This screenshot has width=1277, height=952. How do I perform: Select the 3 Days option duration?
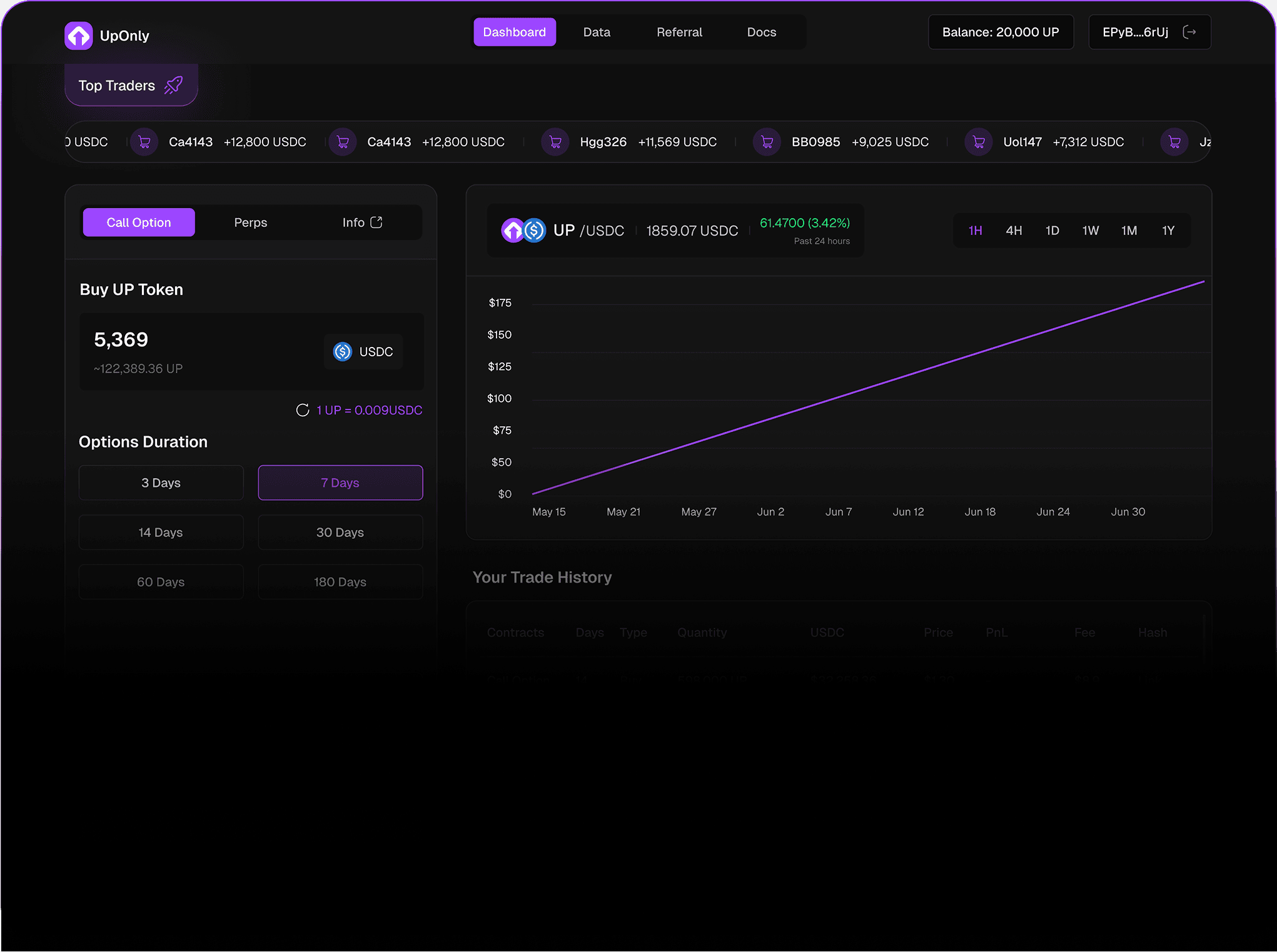[x=161, y=483]
